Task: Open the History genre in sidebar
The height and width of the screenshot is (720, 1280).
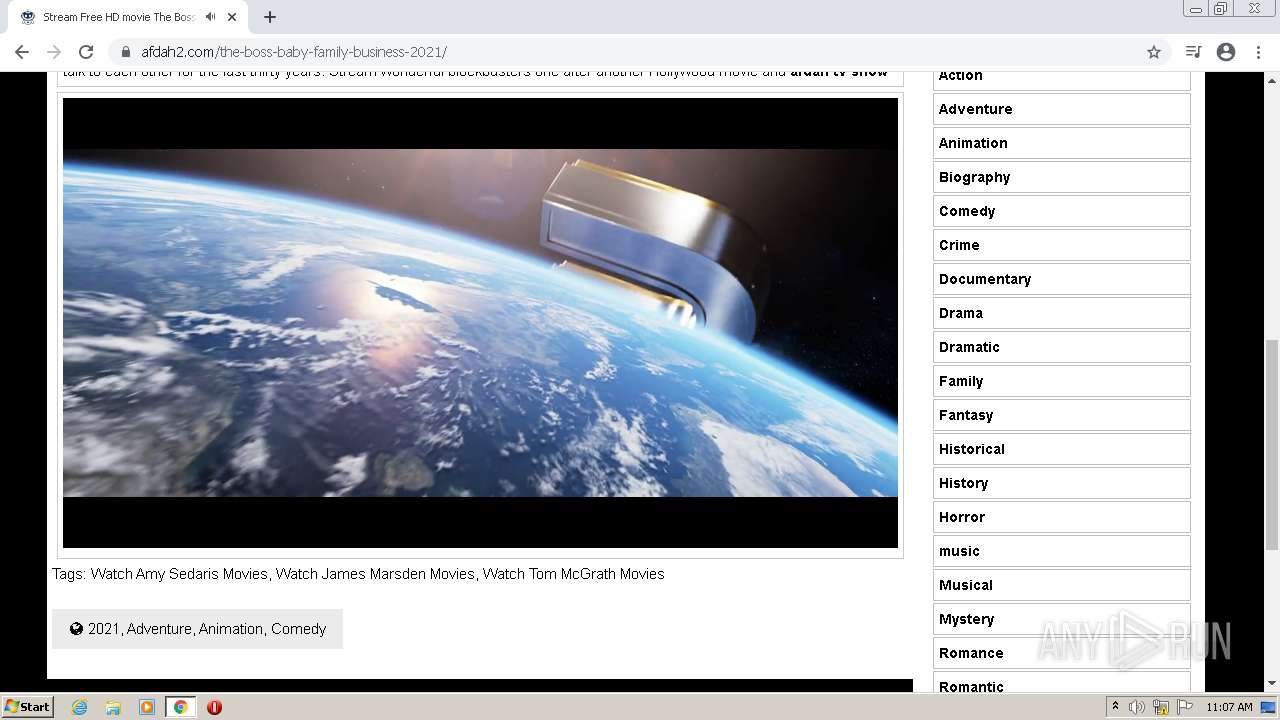Action: pyautogui.click(x=1061, y=483)
